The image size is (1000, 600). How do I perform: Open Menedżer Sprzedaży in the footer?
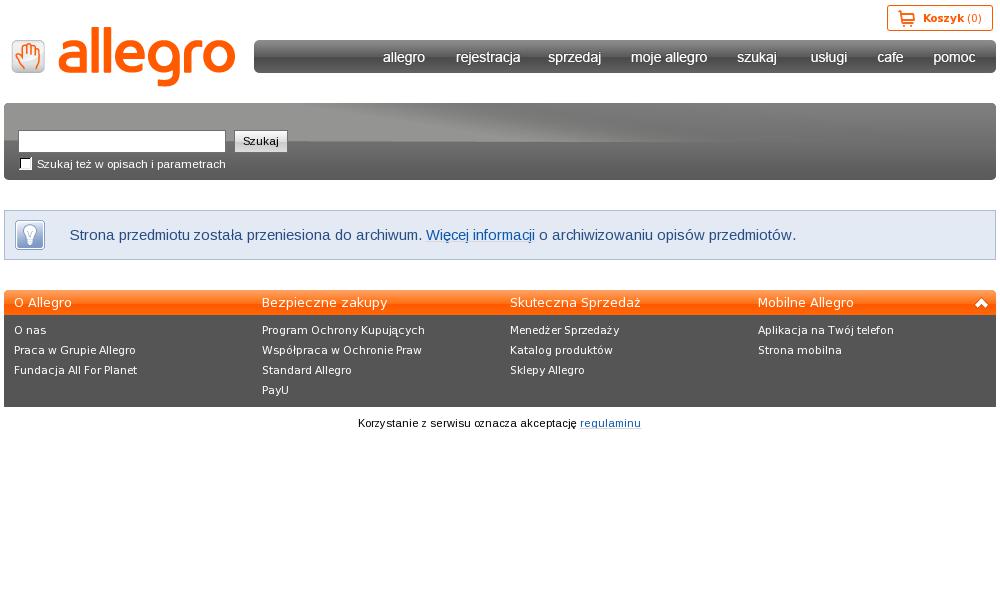564,330
